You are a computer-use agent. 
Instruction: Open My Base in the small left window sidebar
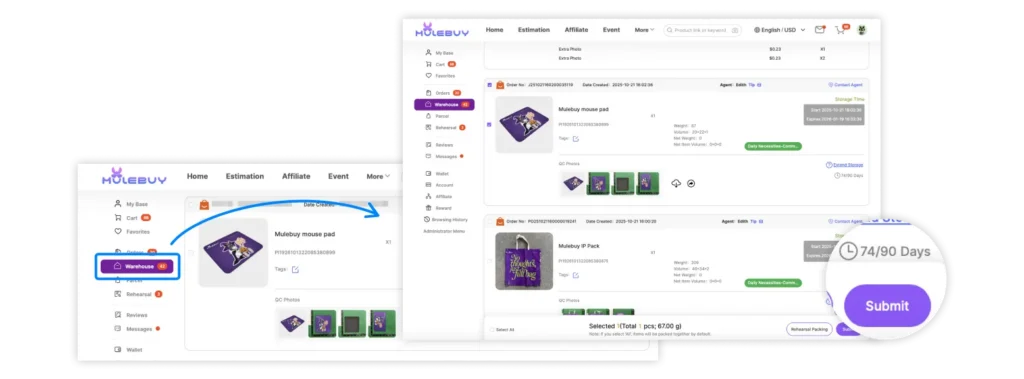[131, 204]
